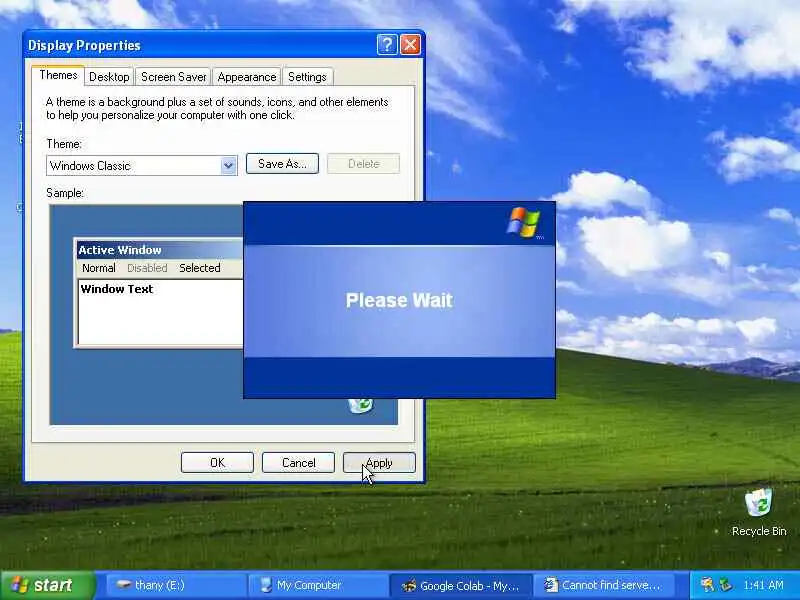Switch to Google Colab taskbar window
Viewport: 800px width, 600px height.
click(x=460, y=585)
